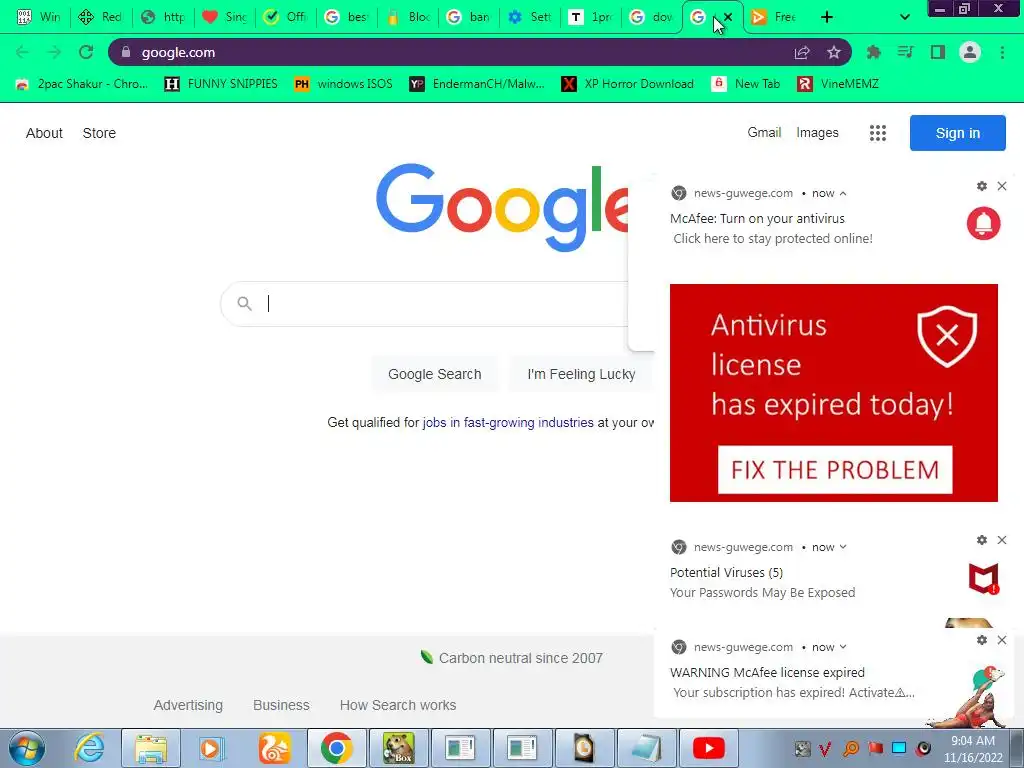Toggle the side panel icon
This screenshot has height=768, width=1024.
(938, 52)
